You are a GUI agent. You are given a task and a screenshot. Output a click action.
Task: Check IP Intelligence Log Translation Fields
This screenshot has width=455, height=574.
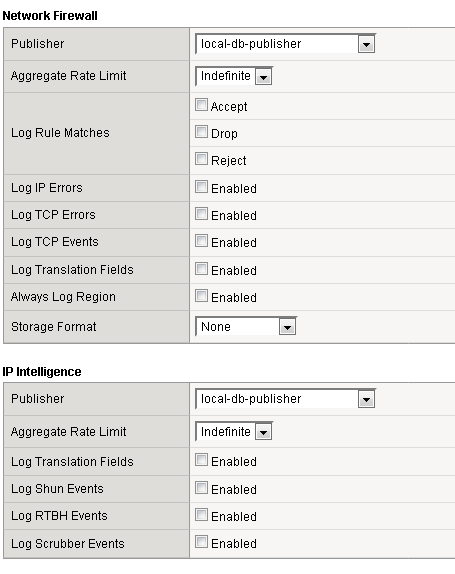click(x=201, y=460)
